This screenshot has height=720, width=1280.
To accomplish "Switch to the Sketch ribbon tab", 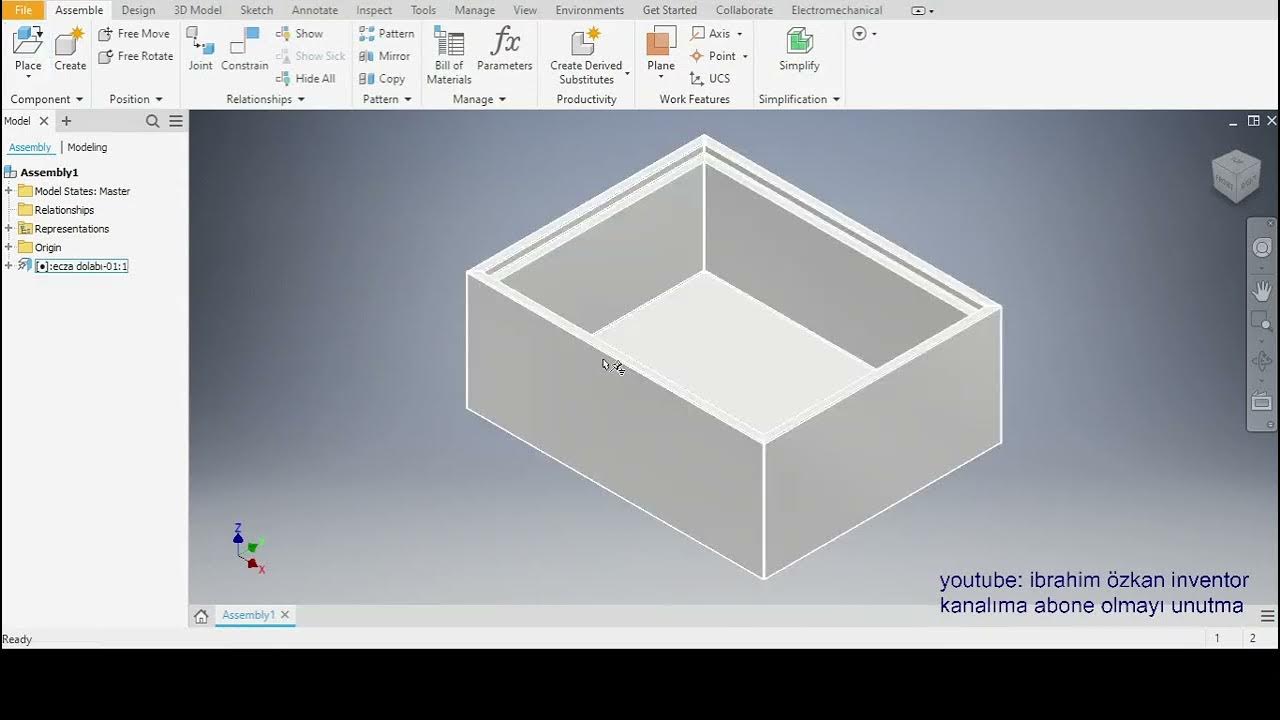I will (x=256, y=10).
